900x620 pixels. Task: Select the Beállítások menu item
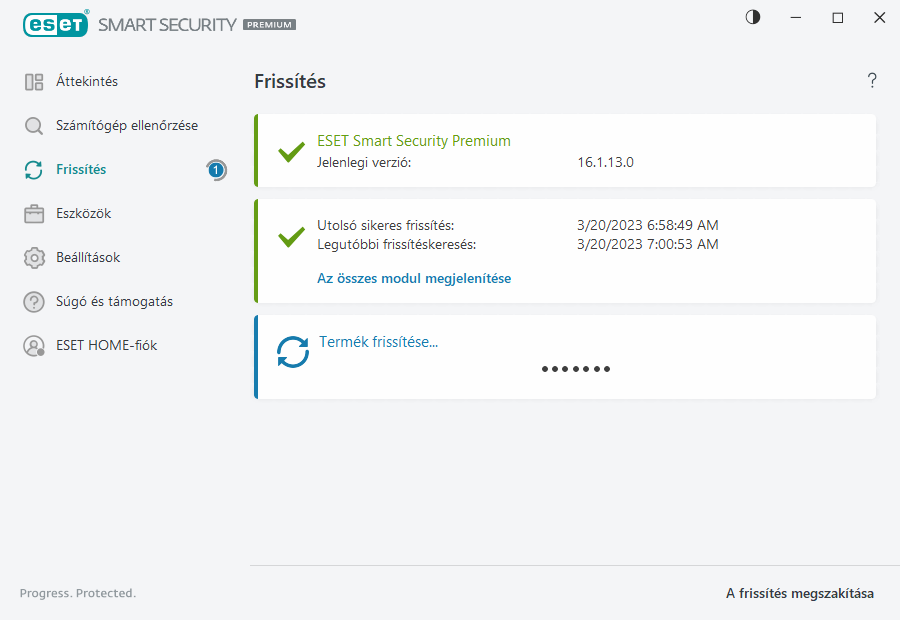(88, 258)
